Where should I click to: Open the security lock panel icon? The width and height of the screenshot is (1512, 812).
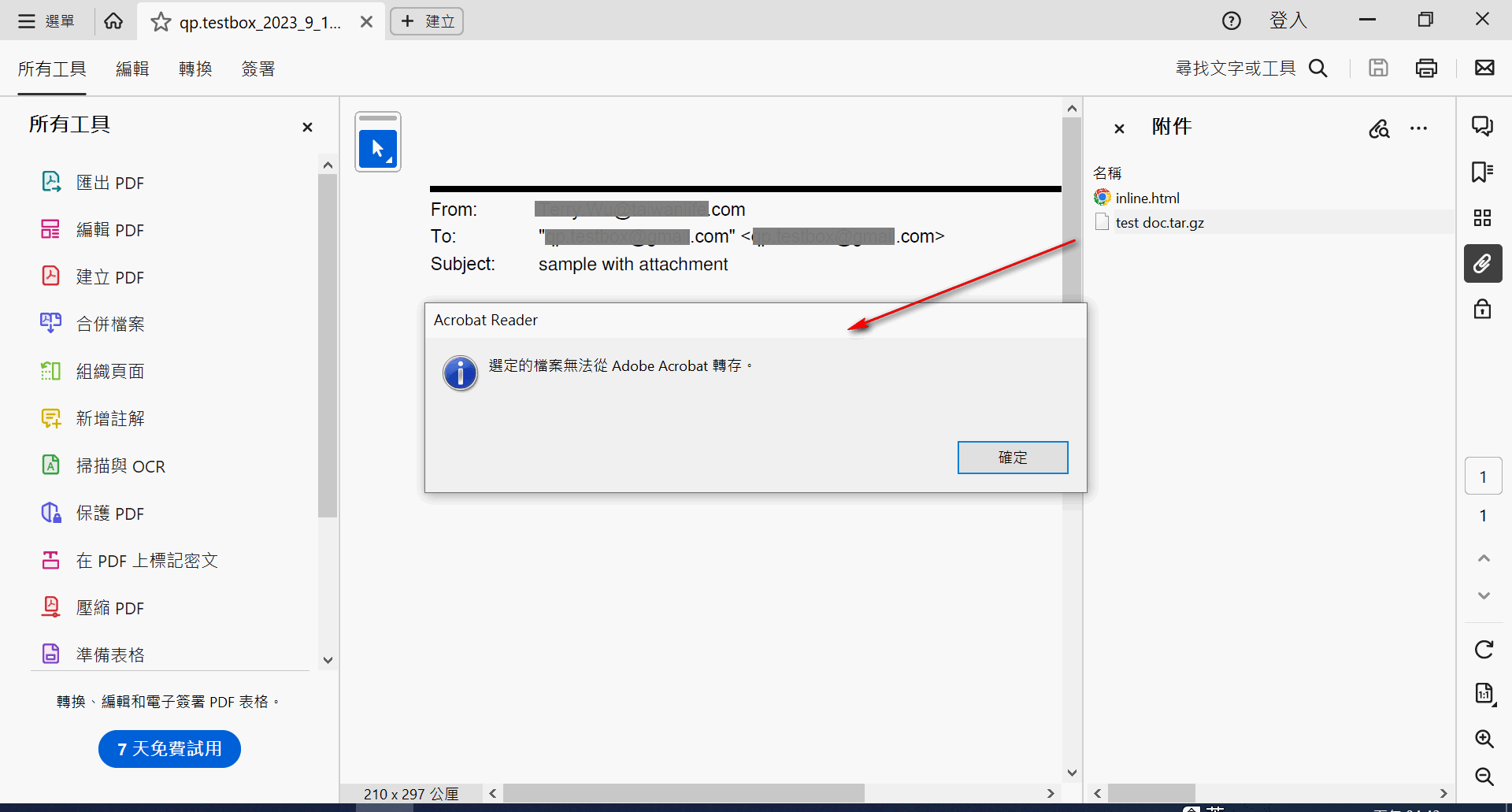coord(1483,309)
